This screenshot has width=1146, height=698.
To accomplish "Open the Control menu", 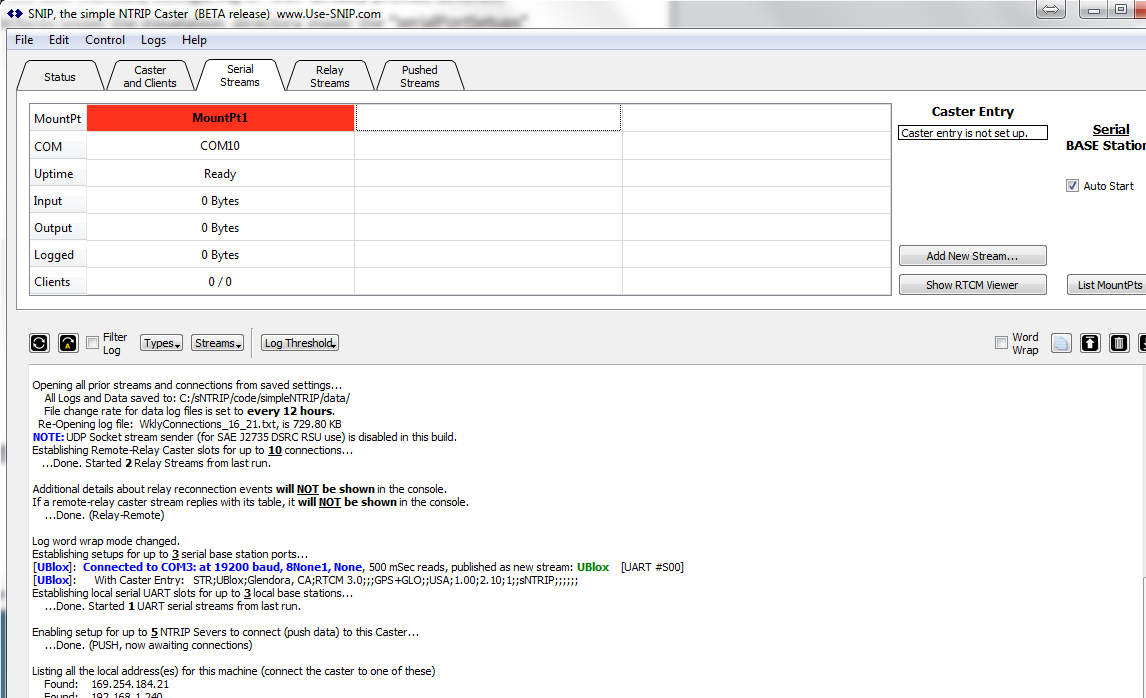I will tap(104, 40).
